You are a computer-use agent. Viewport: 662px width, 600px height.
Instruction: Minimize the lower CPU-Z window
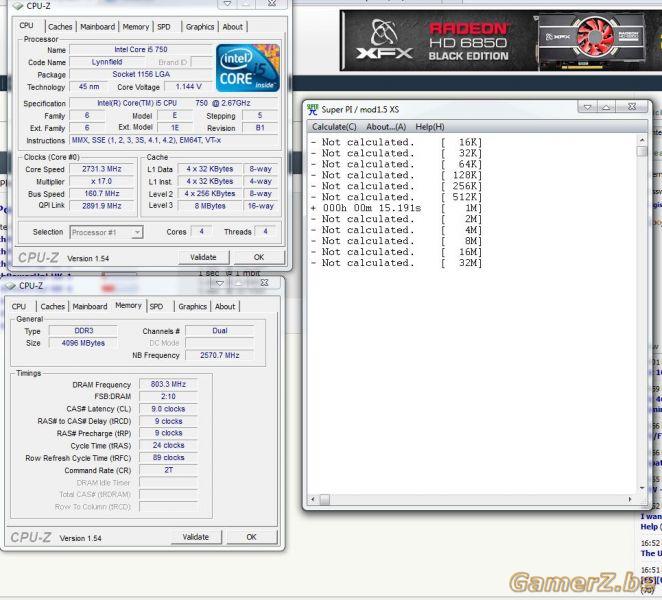point(220,283)
